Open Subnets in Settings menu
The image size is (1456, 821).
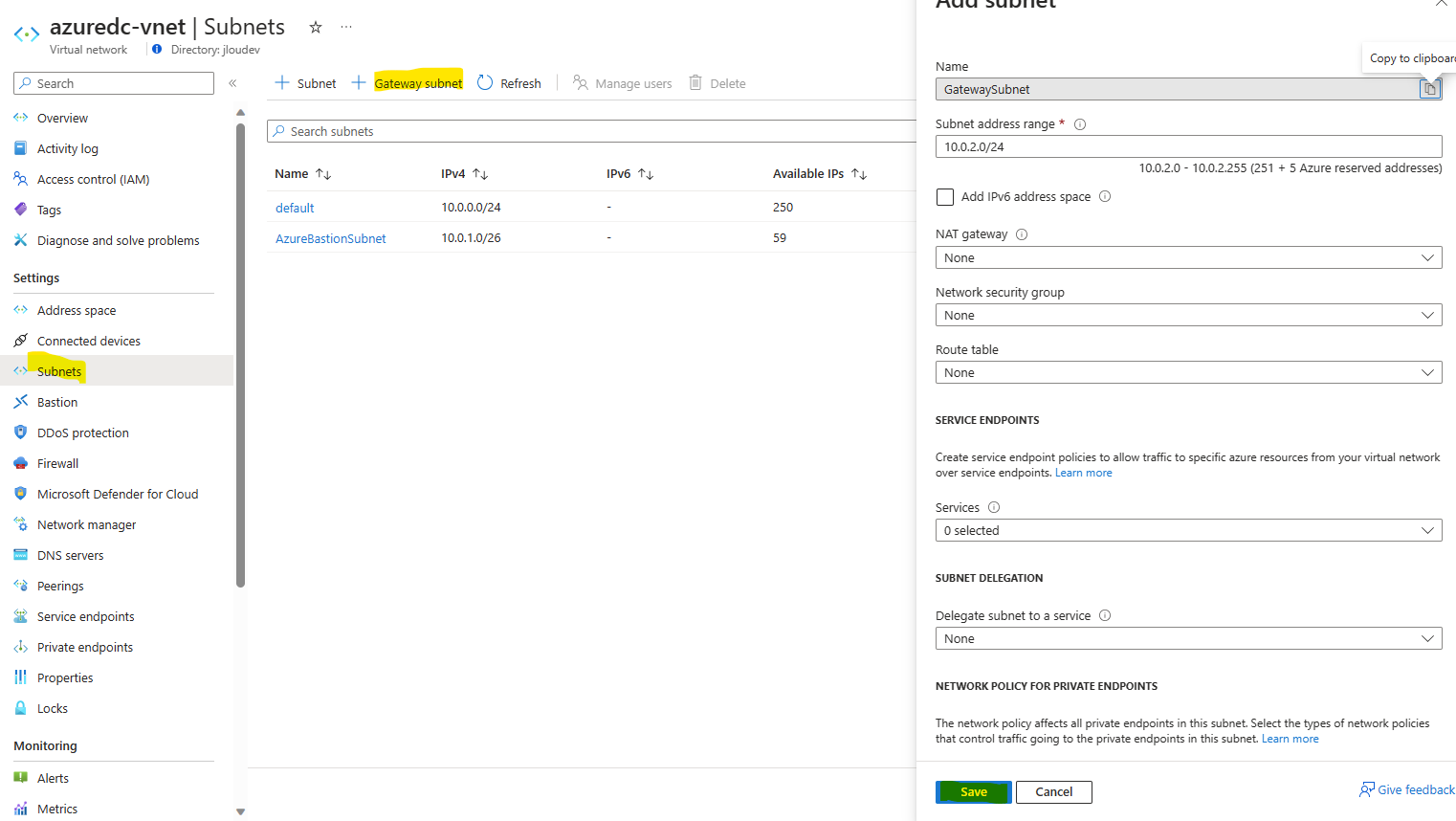click(x=117, y=371)
